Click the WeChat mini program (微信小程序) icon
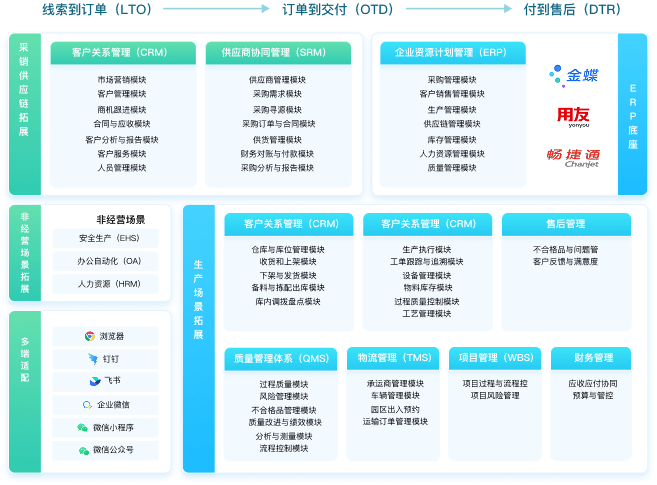 [x=83, y=427]
